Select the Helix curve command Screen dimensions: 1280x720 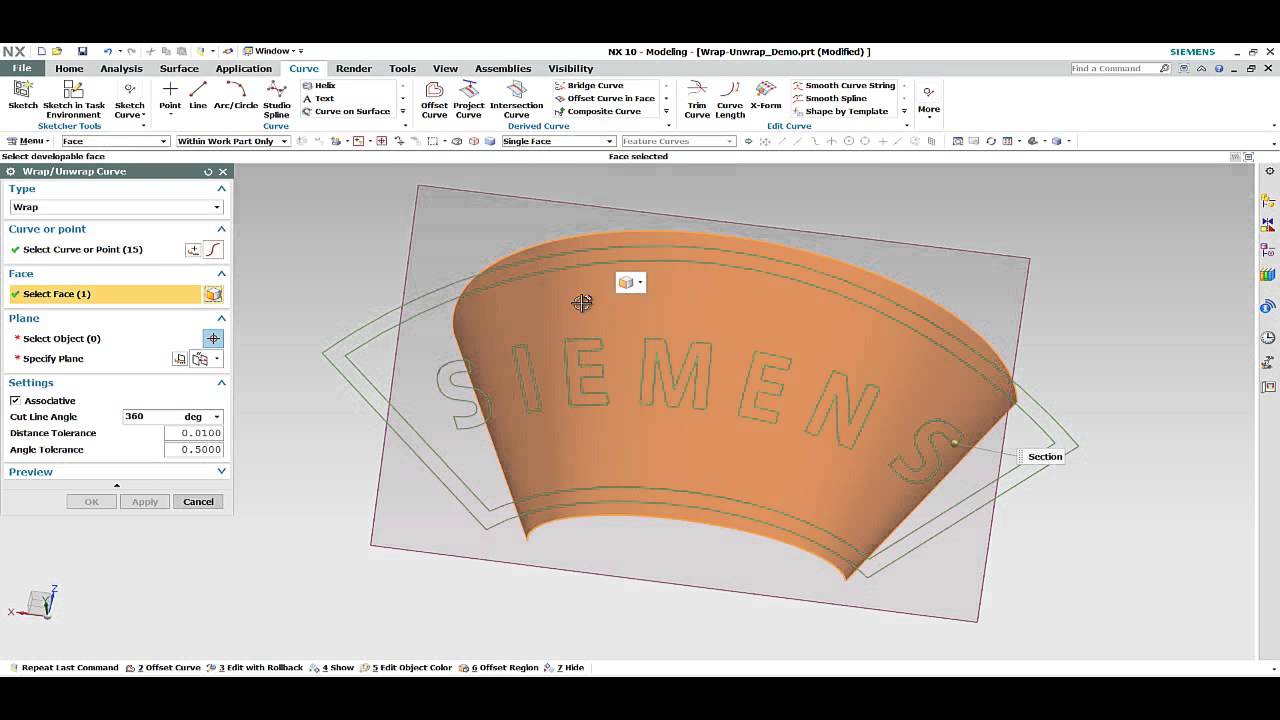pos(319,85)
